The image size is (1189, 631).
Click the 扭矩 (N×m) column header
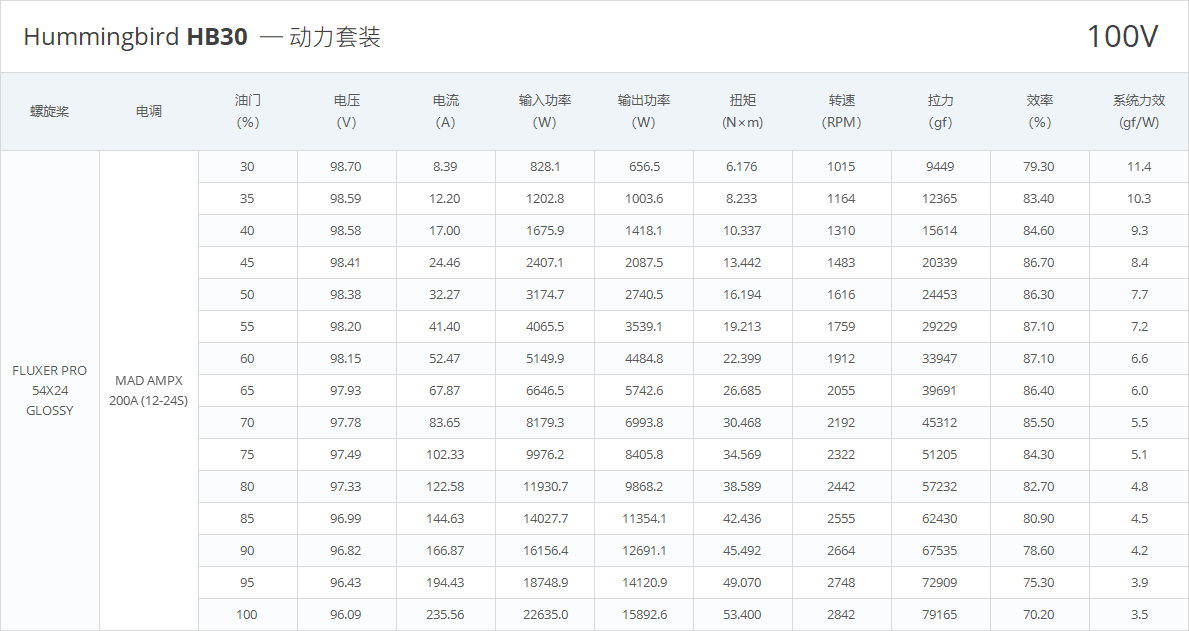[x=742, y=111]
